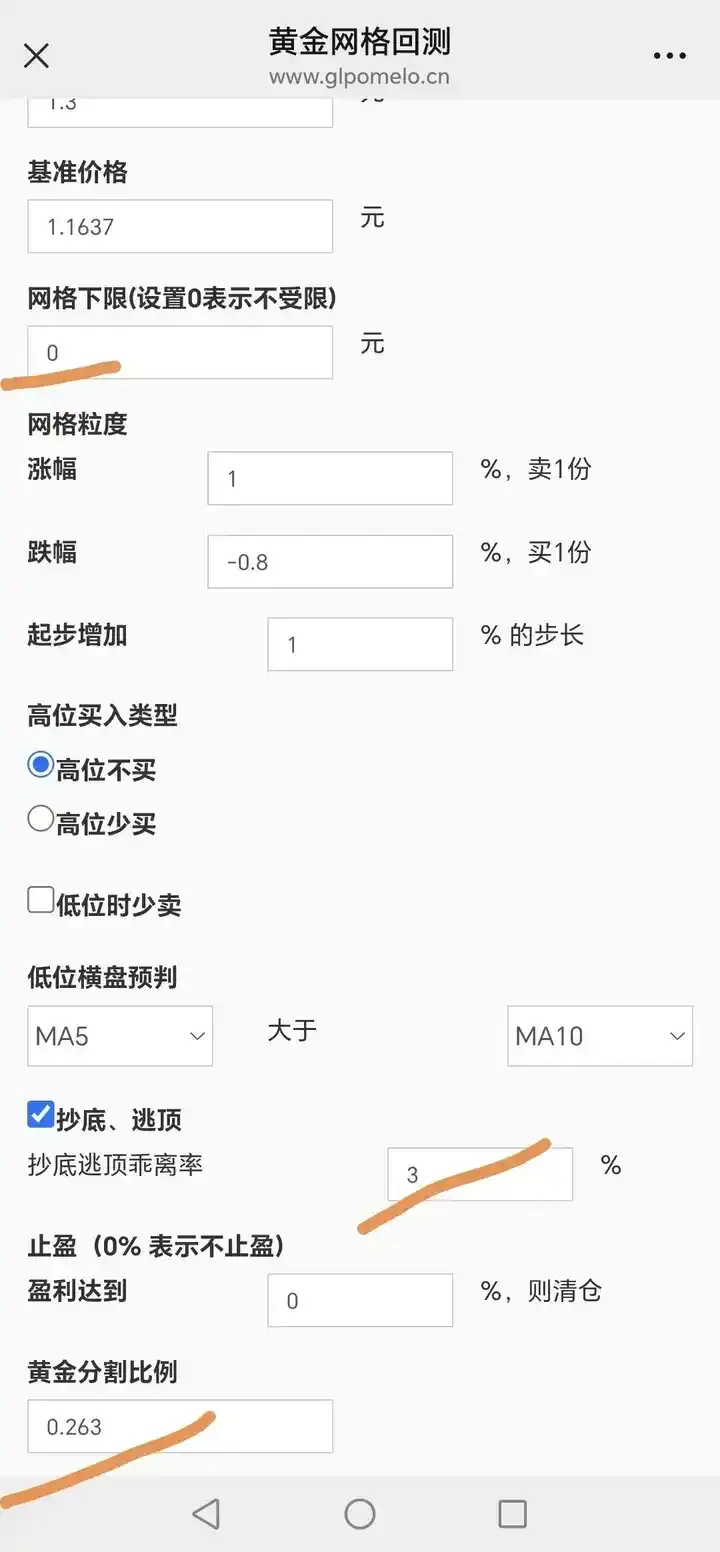Open the MA5 dropdown
Image resolution: width=720 pixels, height=1552 pixels.
coord(120,1036)
